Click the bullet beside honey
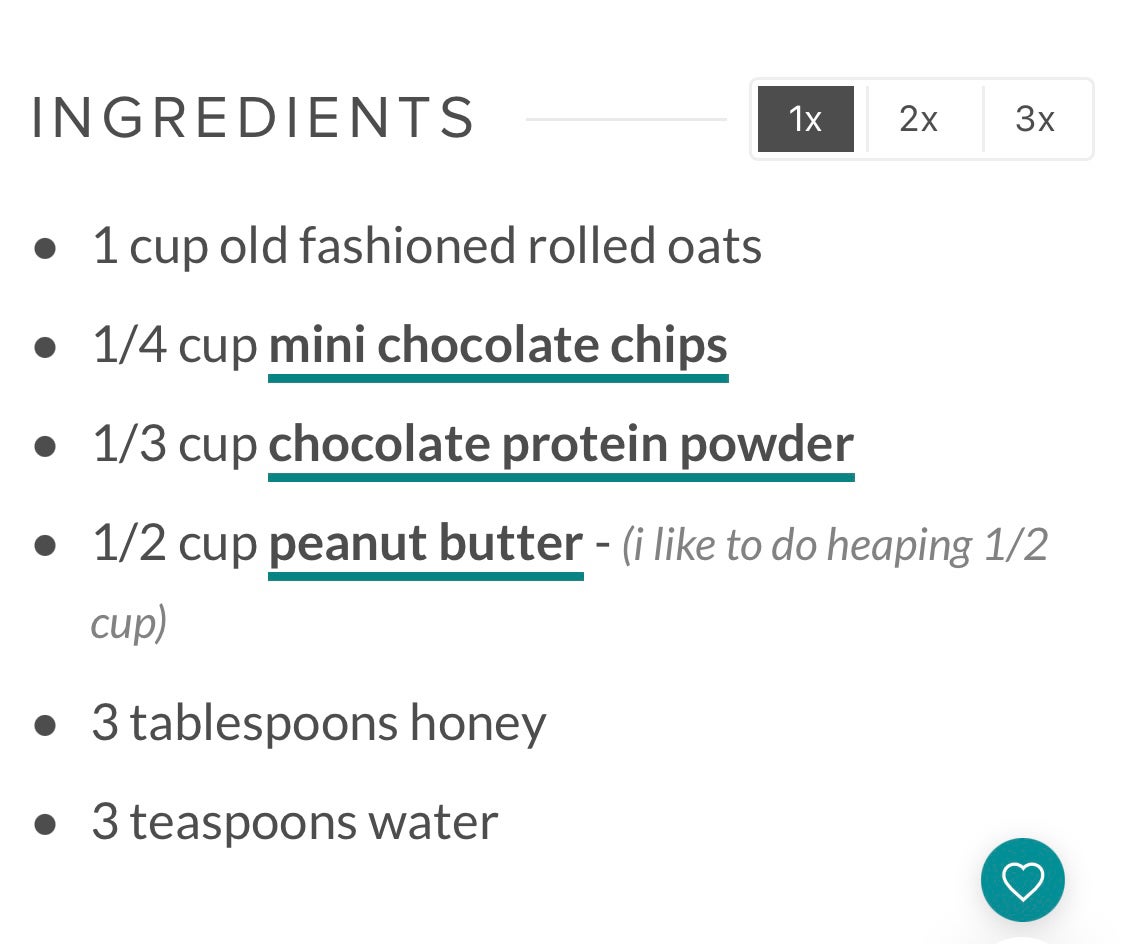1125x944 pixels. 44,725
